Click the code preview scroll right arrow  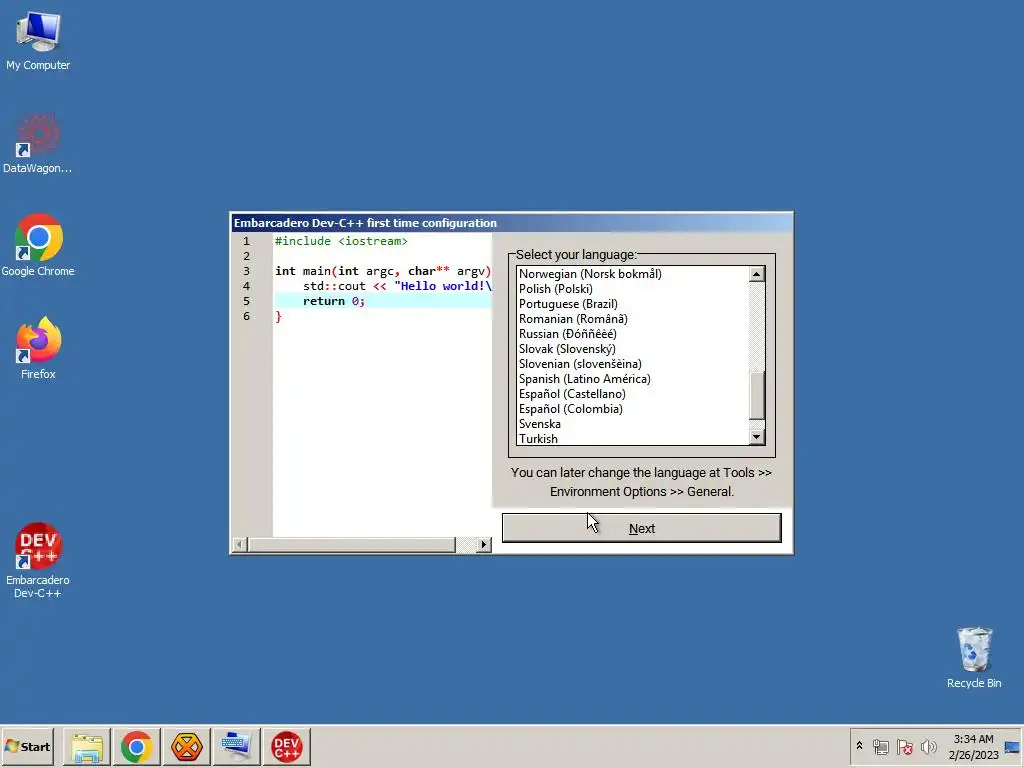(483, 544)
